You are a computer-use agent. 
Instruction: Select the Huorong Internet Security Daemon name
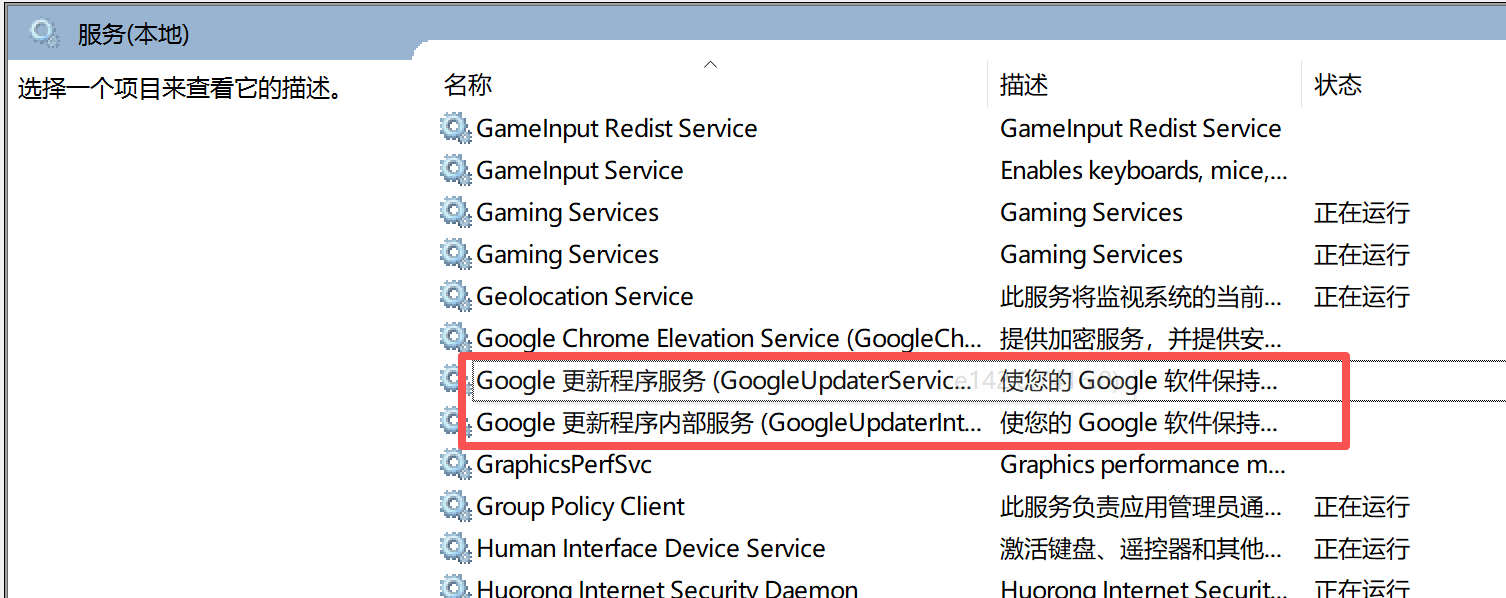pos(667,588)
